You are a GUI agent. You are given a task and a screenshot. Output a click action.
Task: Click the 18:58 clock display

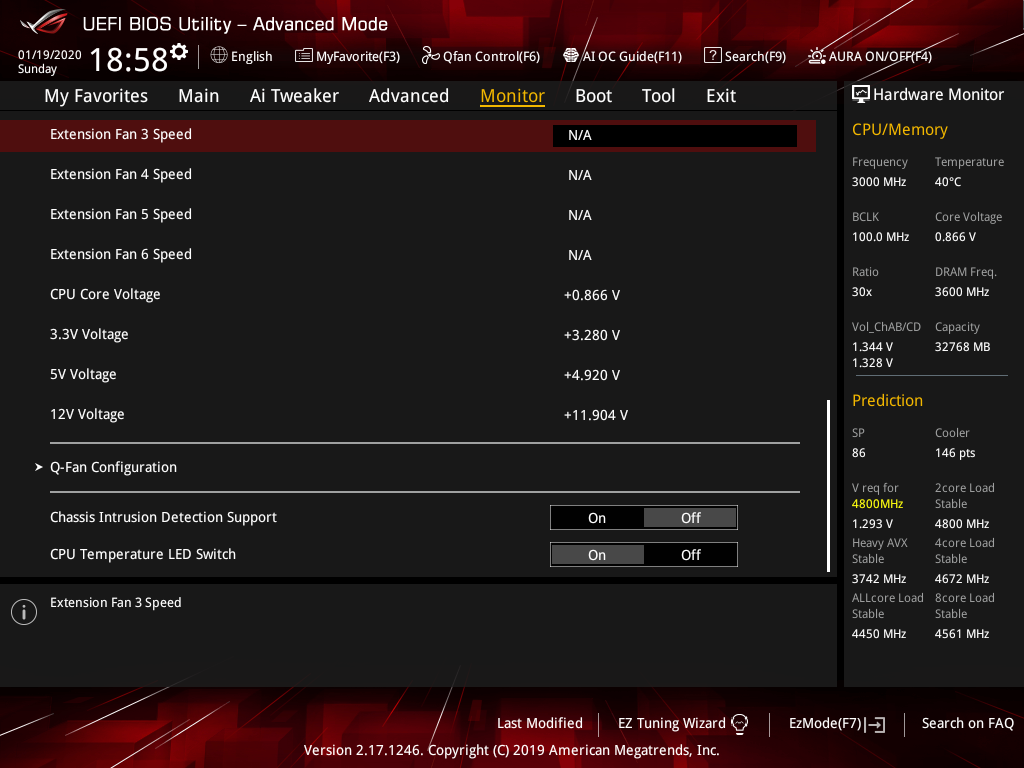coord(129,60)
